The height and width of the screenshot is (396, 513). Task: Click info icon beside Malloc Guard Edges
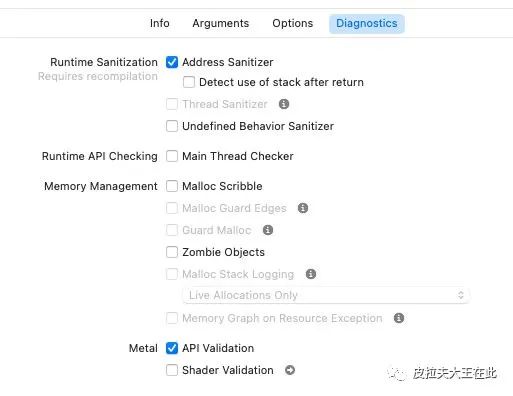click(x=303, y=208)
